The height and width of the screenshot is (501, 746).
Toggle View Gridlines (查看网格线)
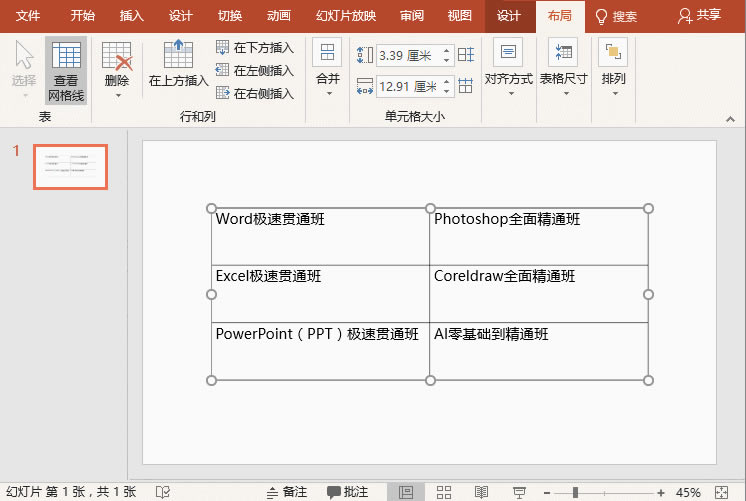click(66, 71)
